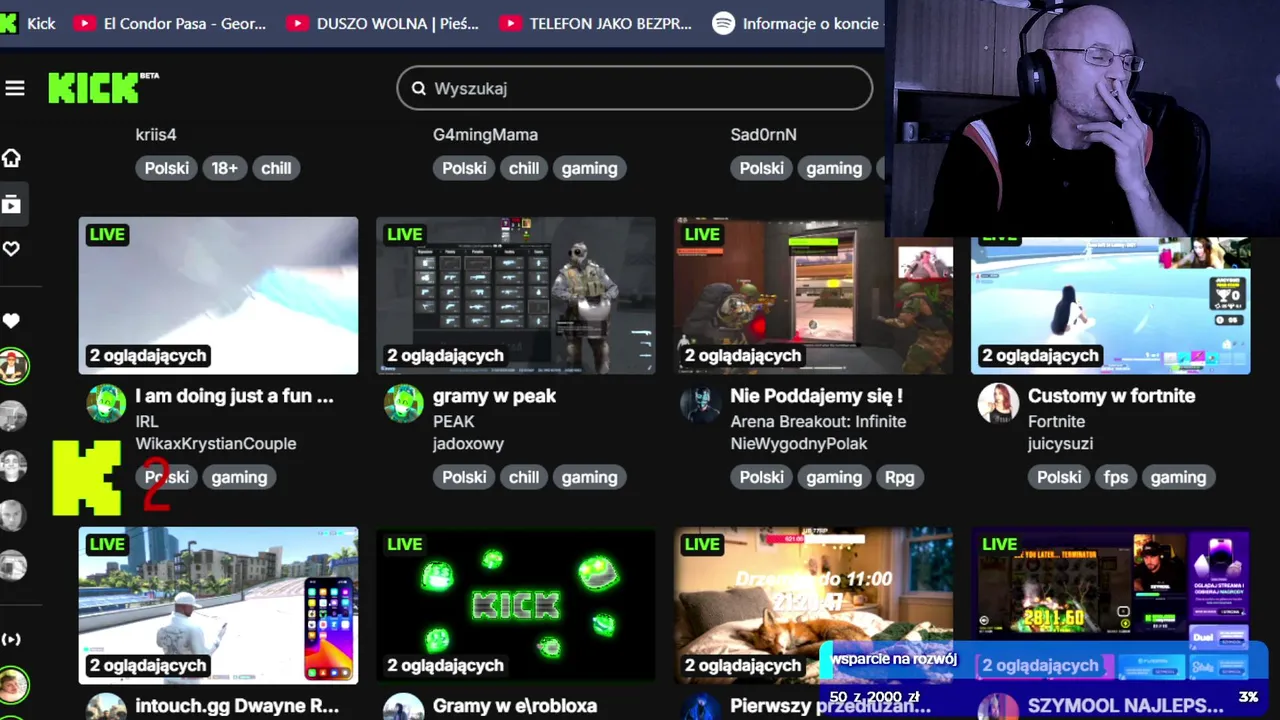This screenshot has height=720, width=1280.
Task: Click LIVE badge on 'Nie Poddajemy się' thumbnail
Action: (702, 234)
